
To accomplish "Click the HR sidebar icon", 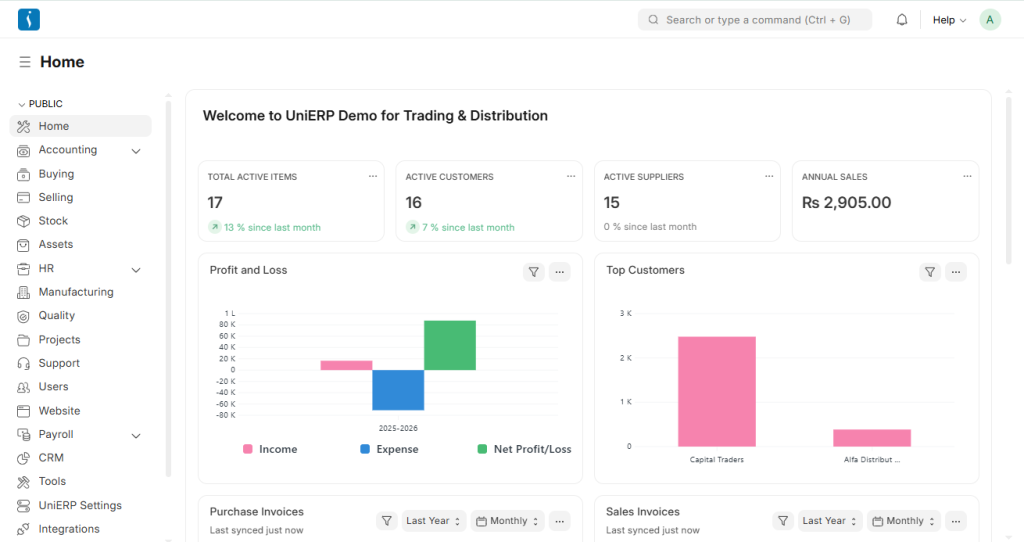I will [x=24, y=269].
